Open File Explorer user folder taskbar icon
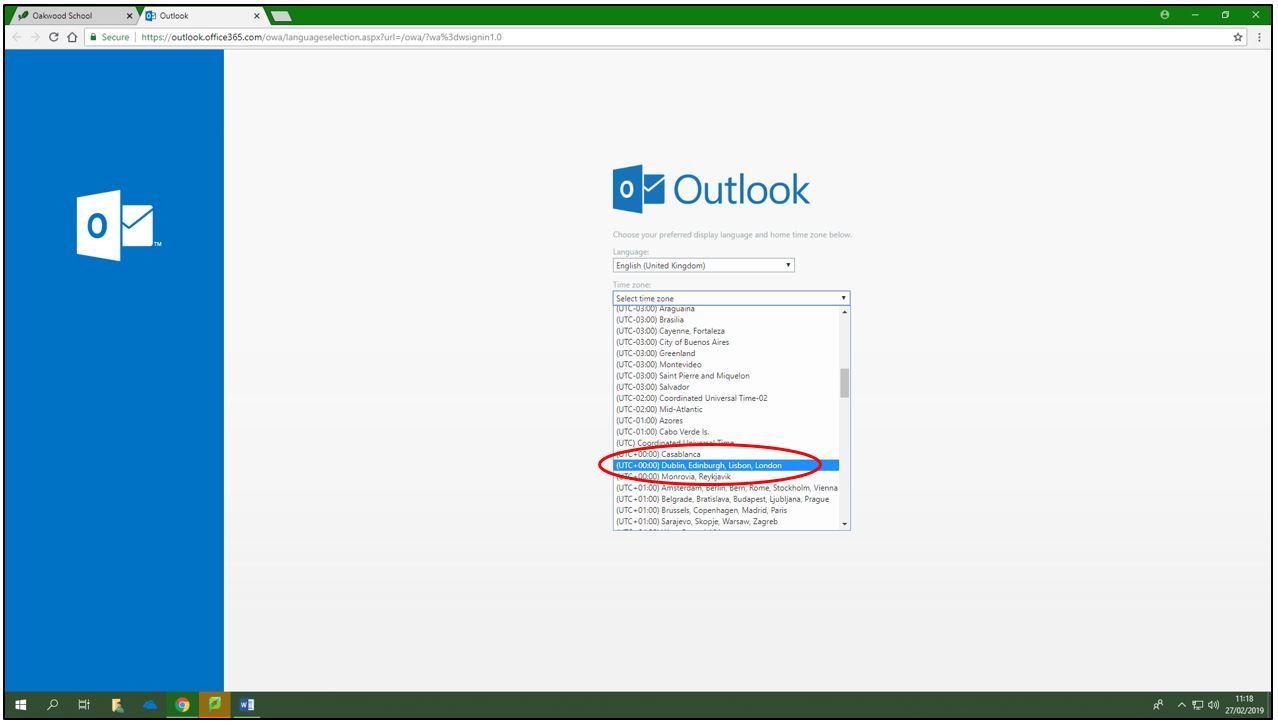 119,705
